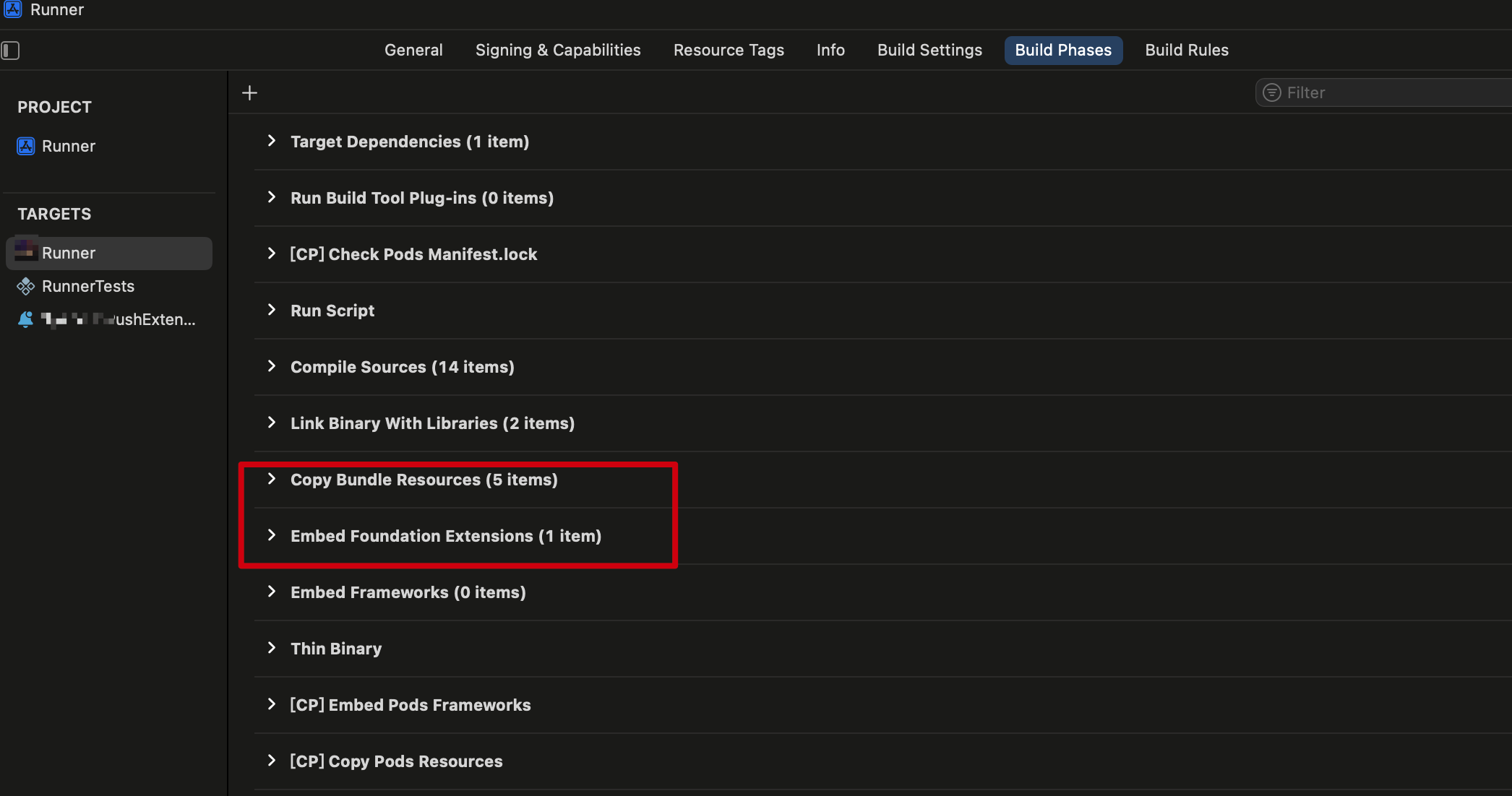Screen dimensions: 1512x796
Task: Open the Build Rules tab
Action: 1187,51
